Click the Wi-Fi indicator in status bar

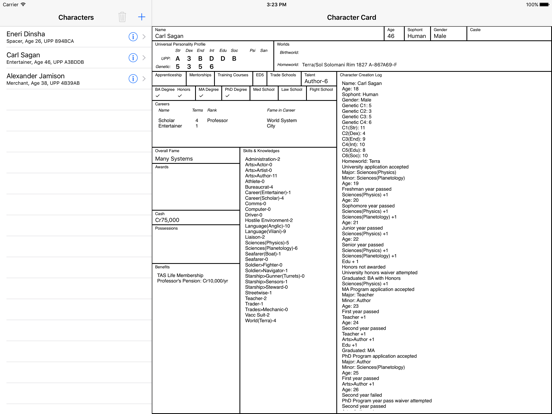[x=23, y=5]
